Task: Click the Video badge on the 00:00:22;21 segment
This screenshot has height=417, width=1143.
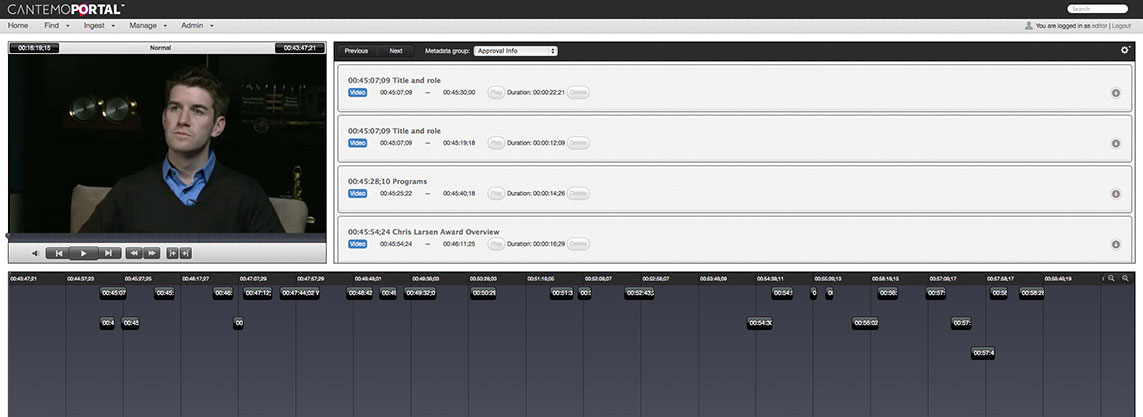Action: point(357,93)
